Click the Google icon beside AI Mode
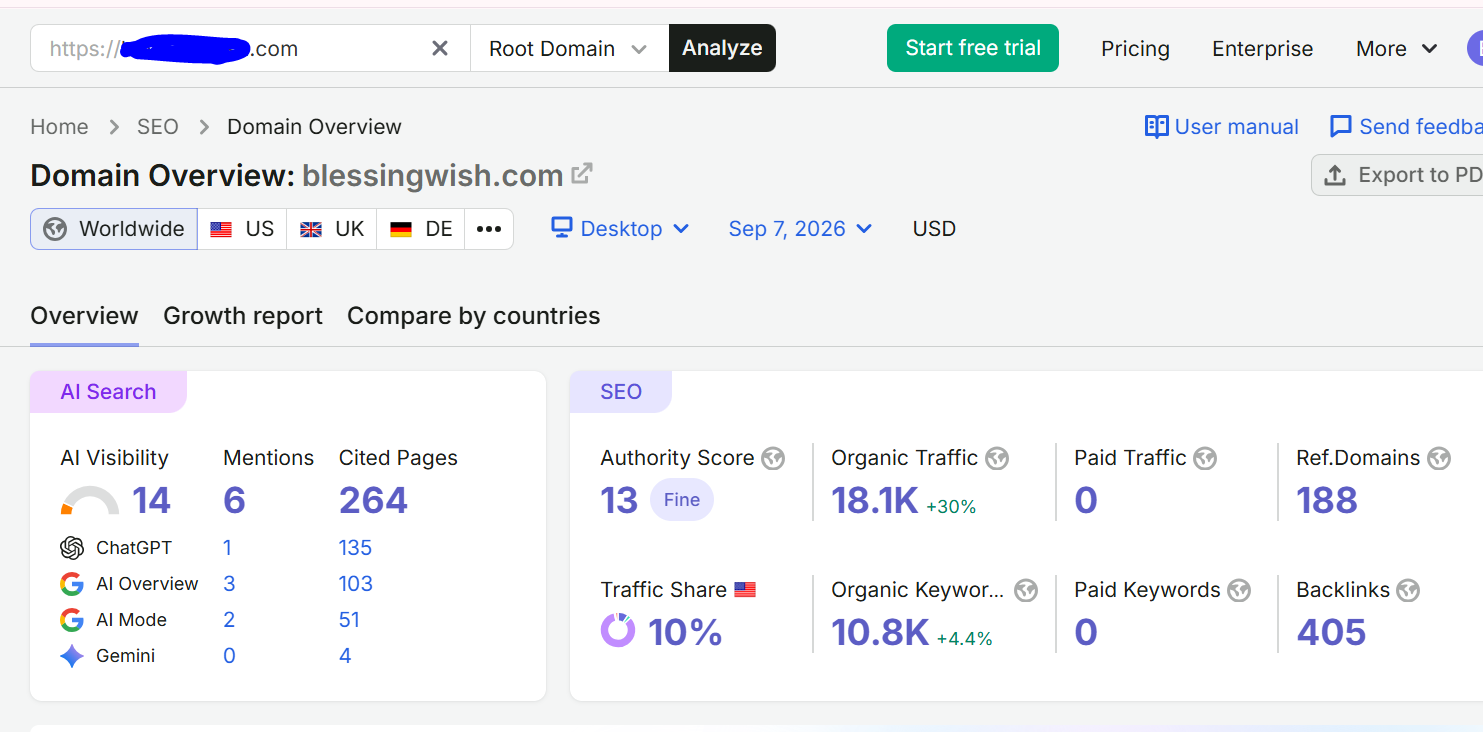The width and height of the screenshot is (1483, 732). [x=72, y=620]
